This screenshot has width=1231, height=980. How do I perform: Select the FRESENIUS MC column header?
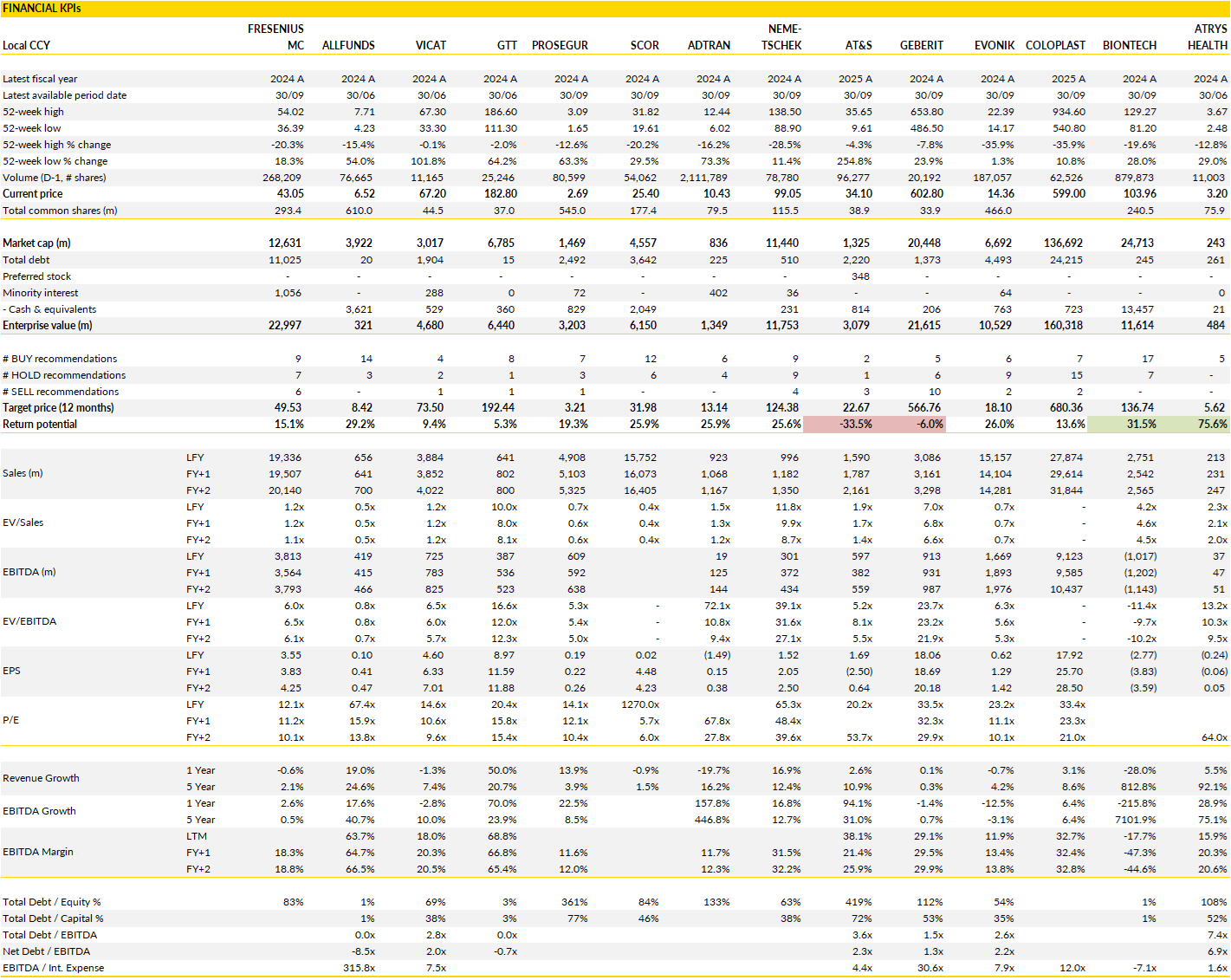coord(275,37)
